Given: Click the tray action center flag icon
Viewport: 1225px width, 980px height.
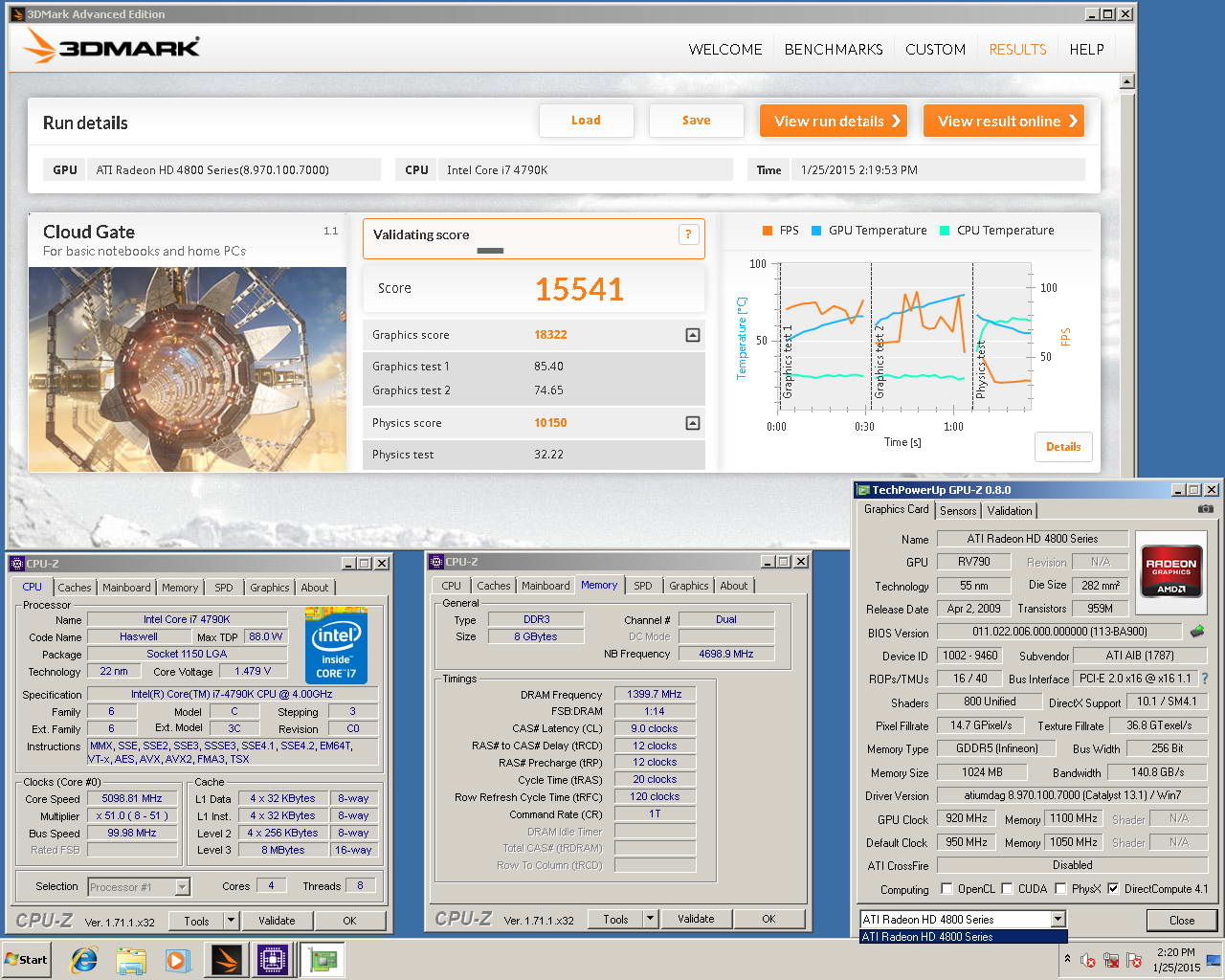Looking at the screenshot, I should point(1134,960).
